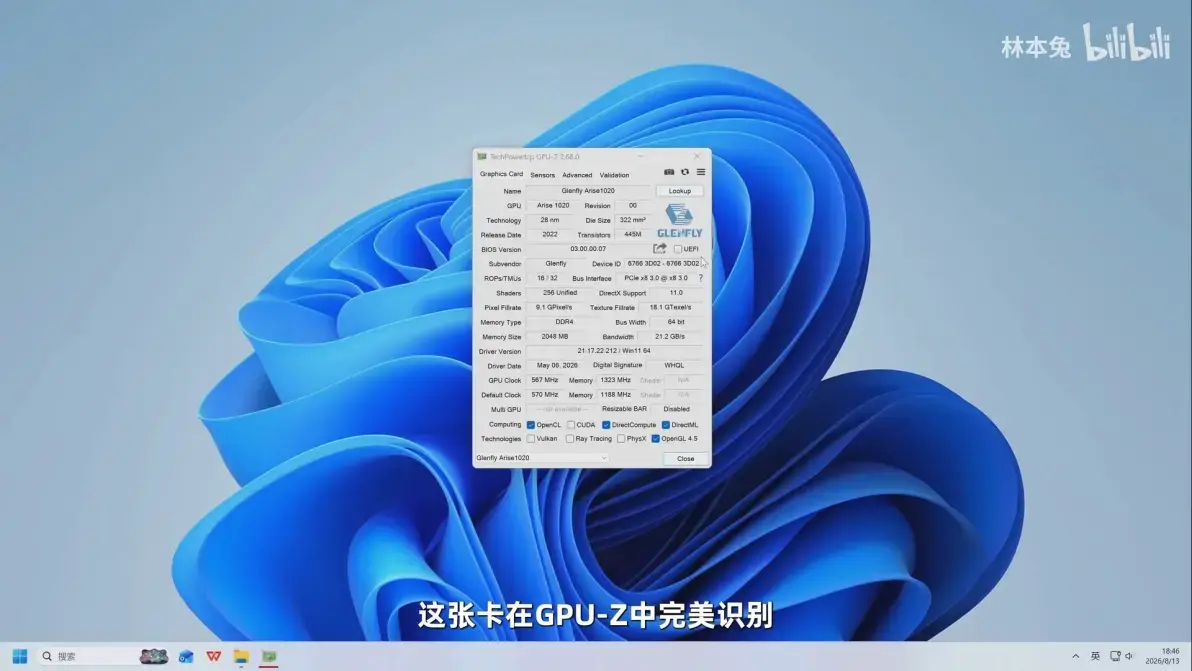Click the Default Clock value 570 MHz
This screenshot has width=1192, height=671.
click(x=544, y=394)
